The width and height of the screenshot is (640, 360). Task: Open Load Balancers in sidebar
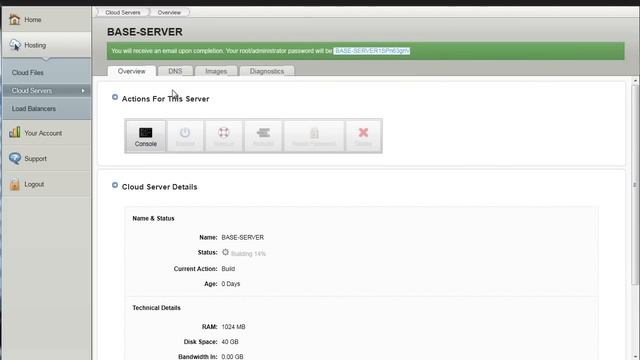[x=47, y=109]
